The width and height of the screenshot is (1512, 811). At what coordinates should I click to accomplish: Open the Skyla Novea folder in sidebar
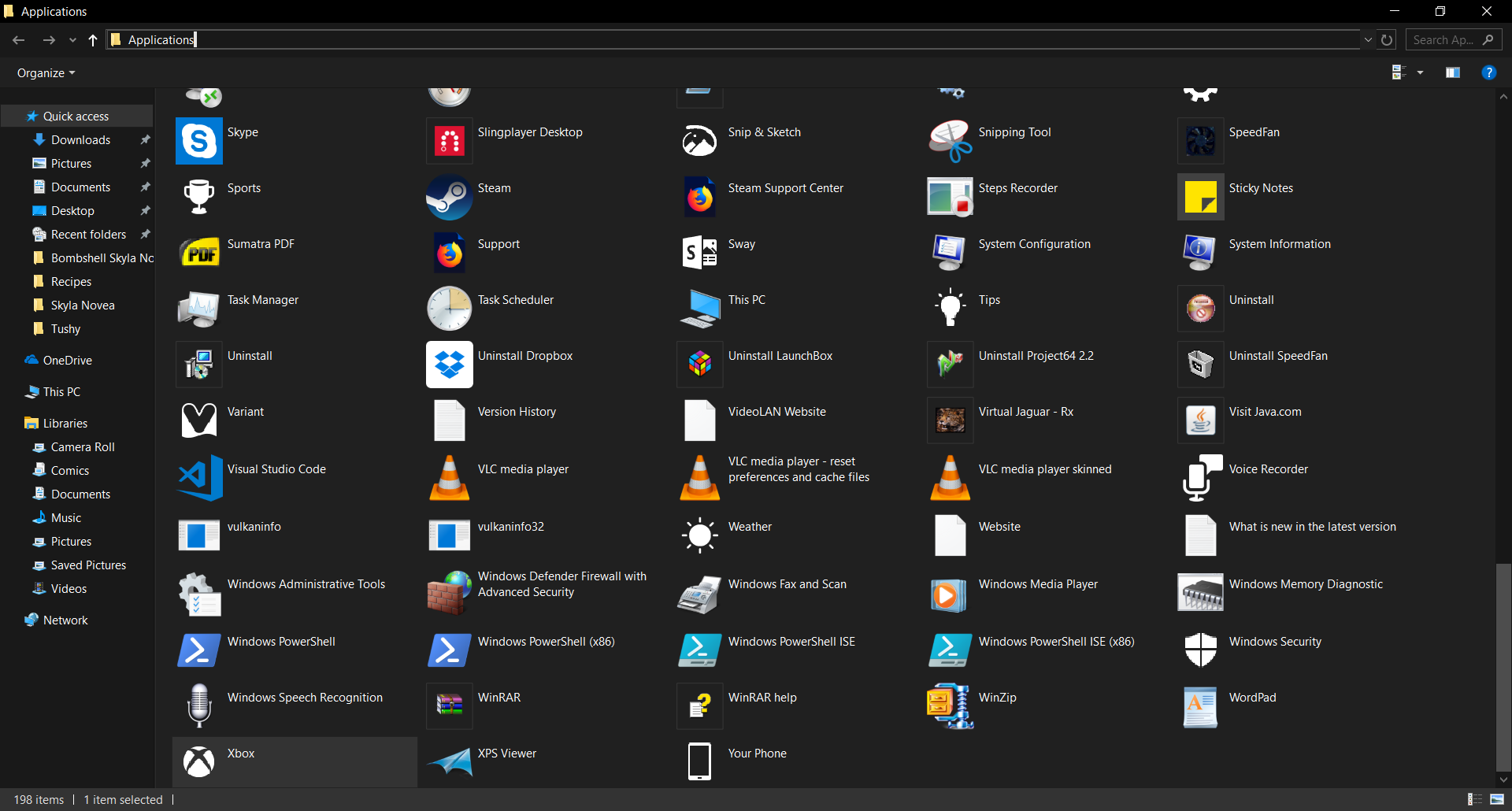point(83,305)
